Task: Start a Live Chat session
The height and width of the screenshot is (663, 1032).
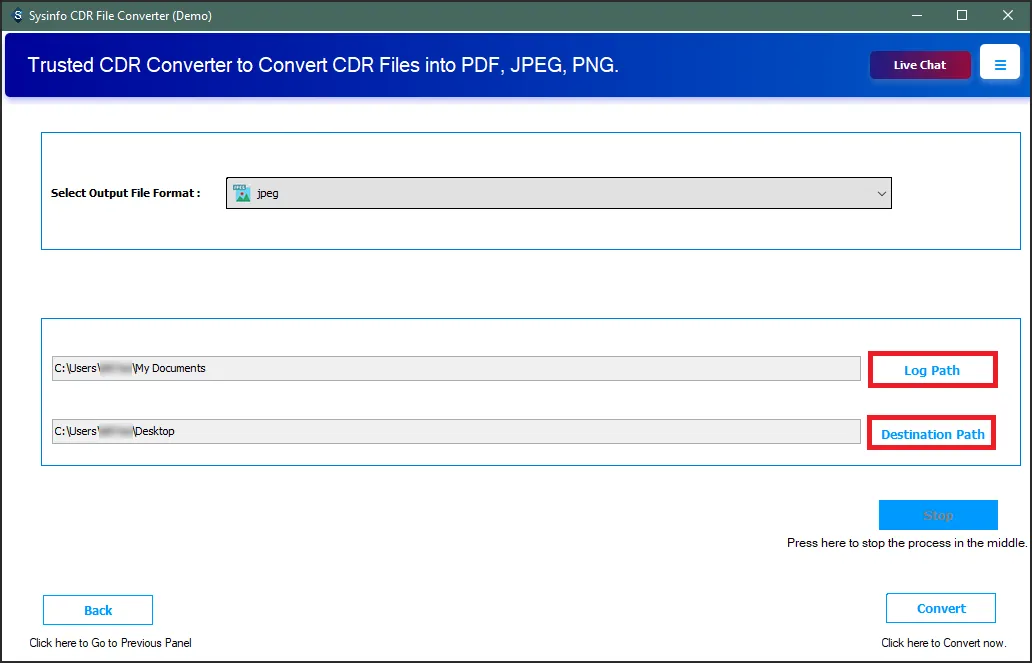Action: [x=919, y=65]
